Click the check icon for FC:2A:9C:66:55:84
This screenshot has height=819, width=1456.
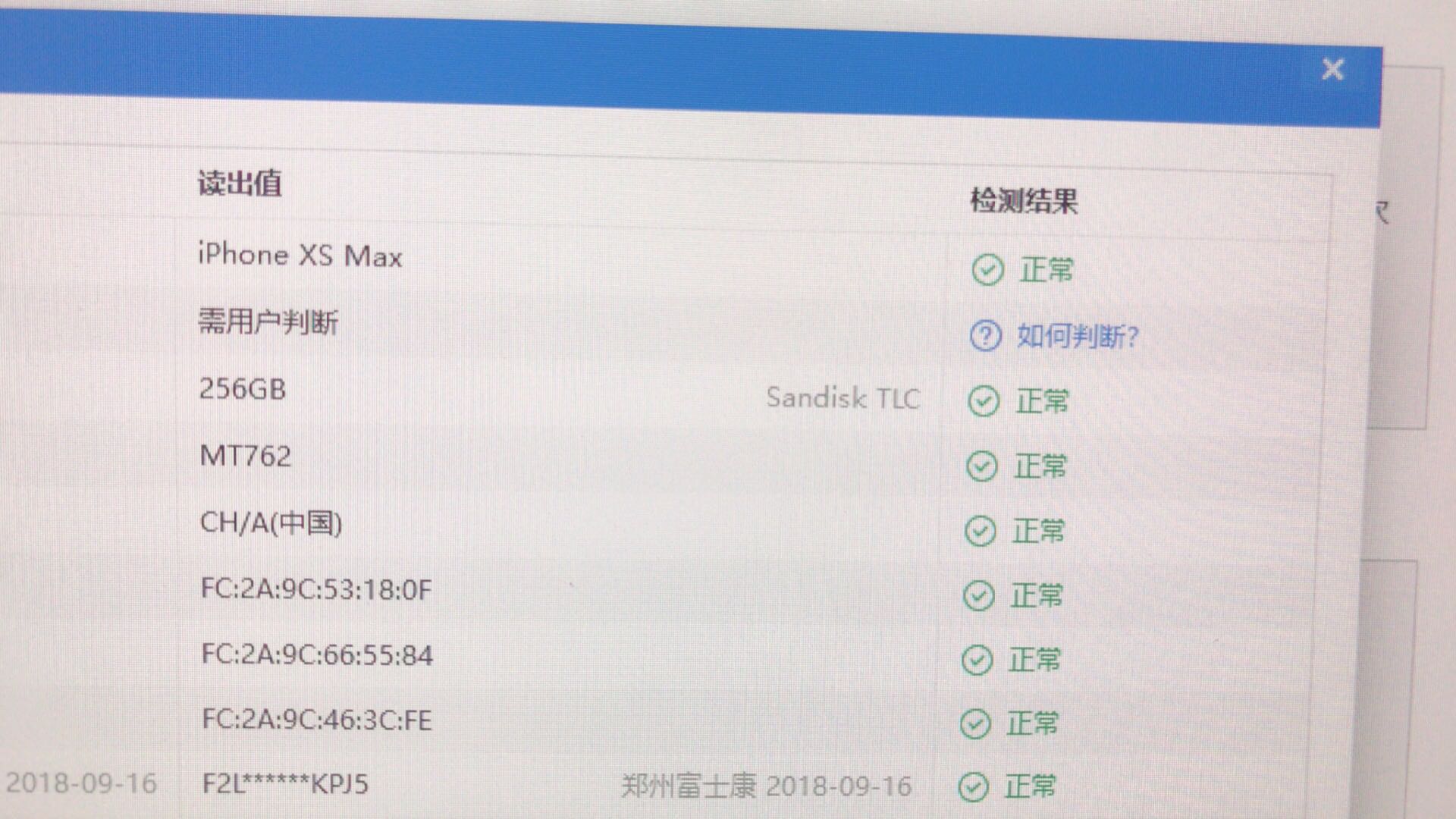point(977,661)
